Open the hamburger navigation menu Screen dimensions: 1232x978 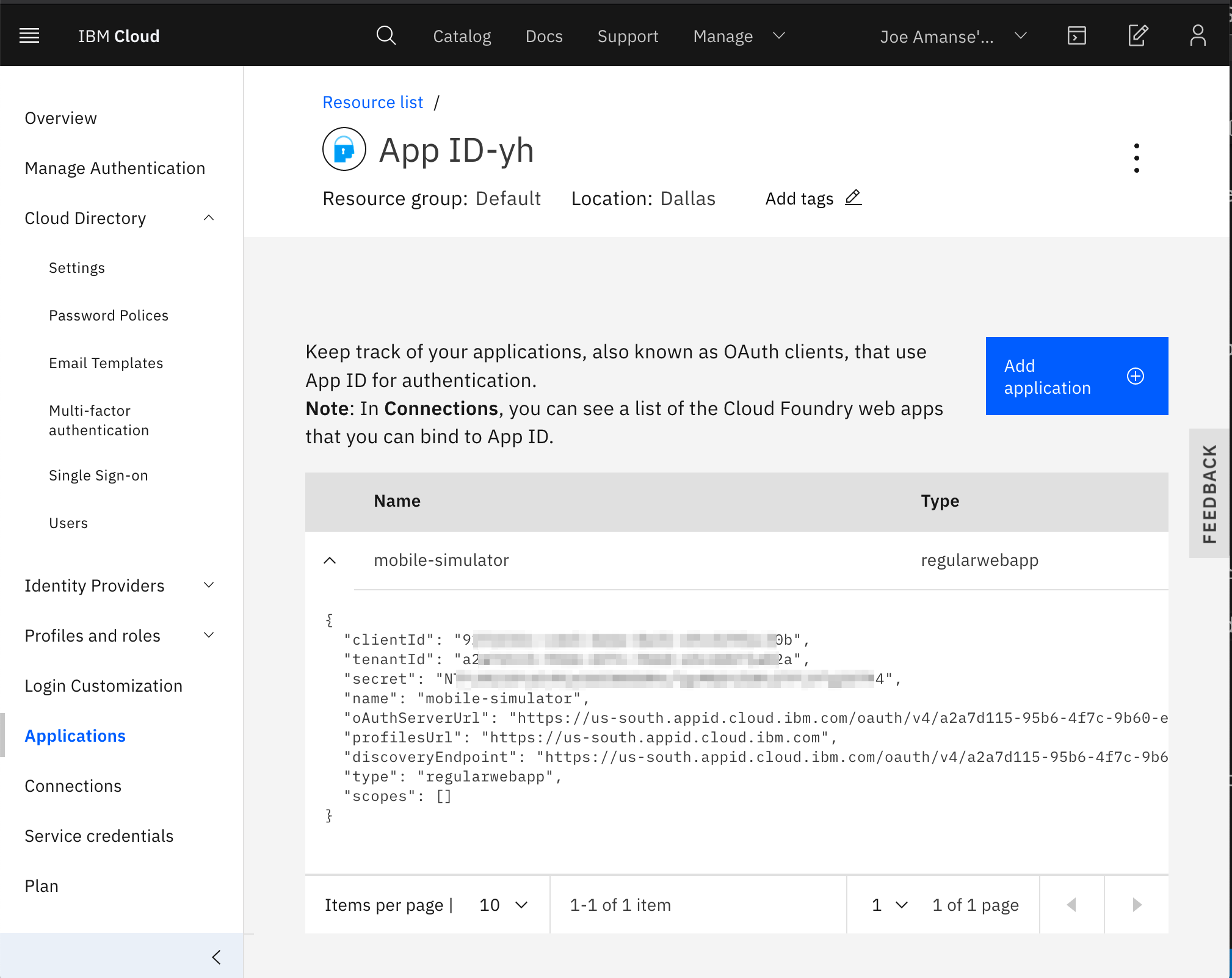29,35
